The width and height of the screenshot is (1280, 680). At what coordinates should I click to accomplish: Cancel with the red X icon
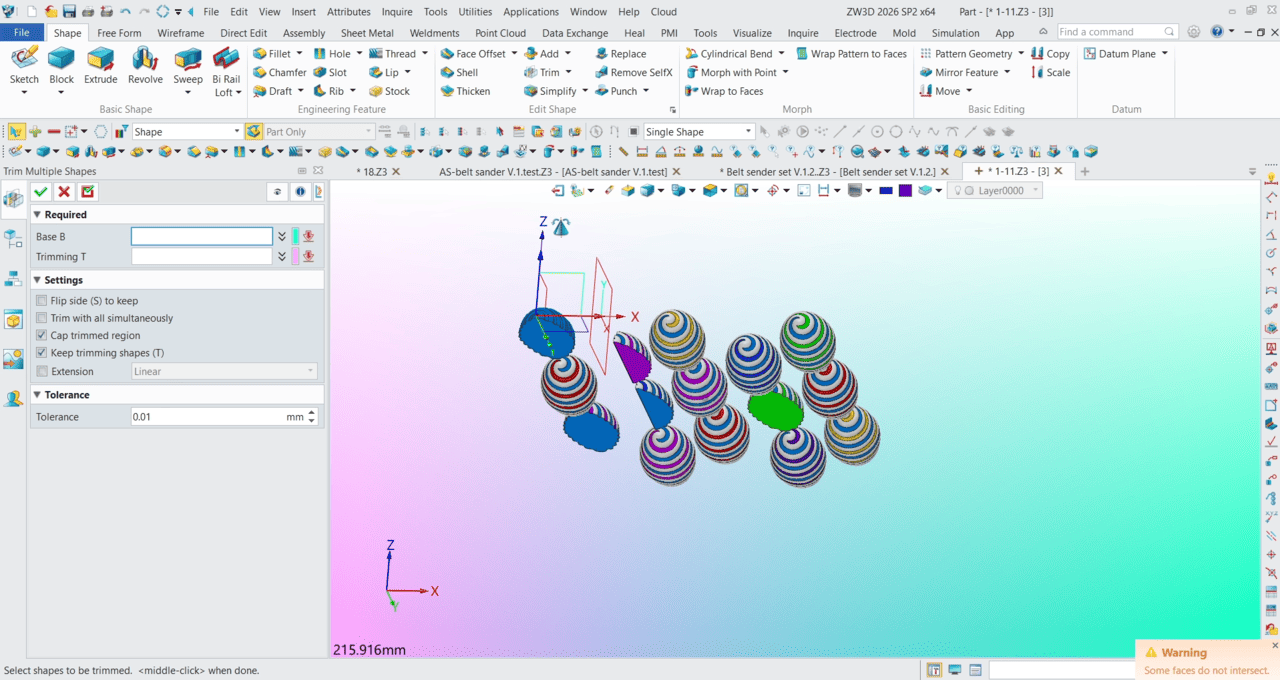coord(64,192)
